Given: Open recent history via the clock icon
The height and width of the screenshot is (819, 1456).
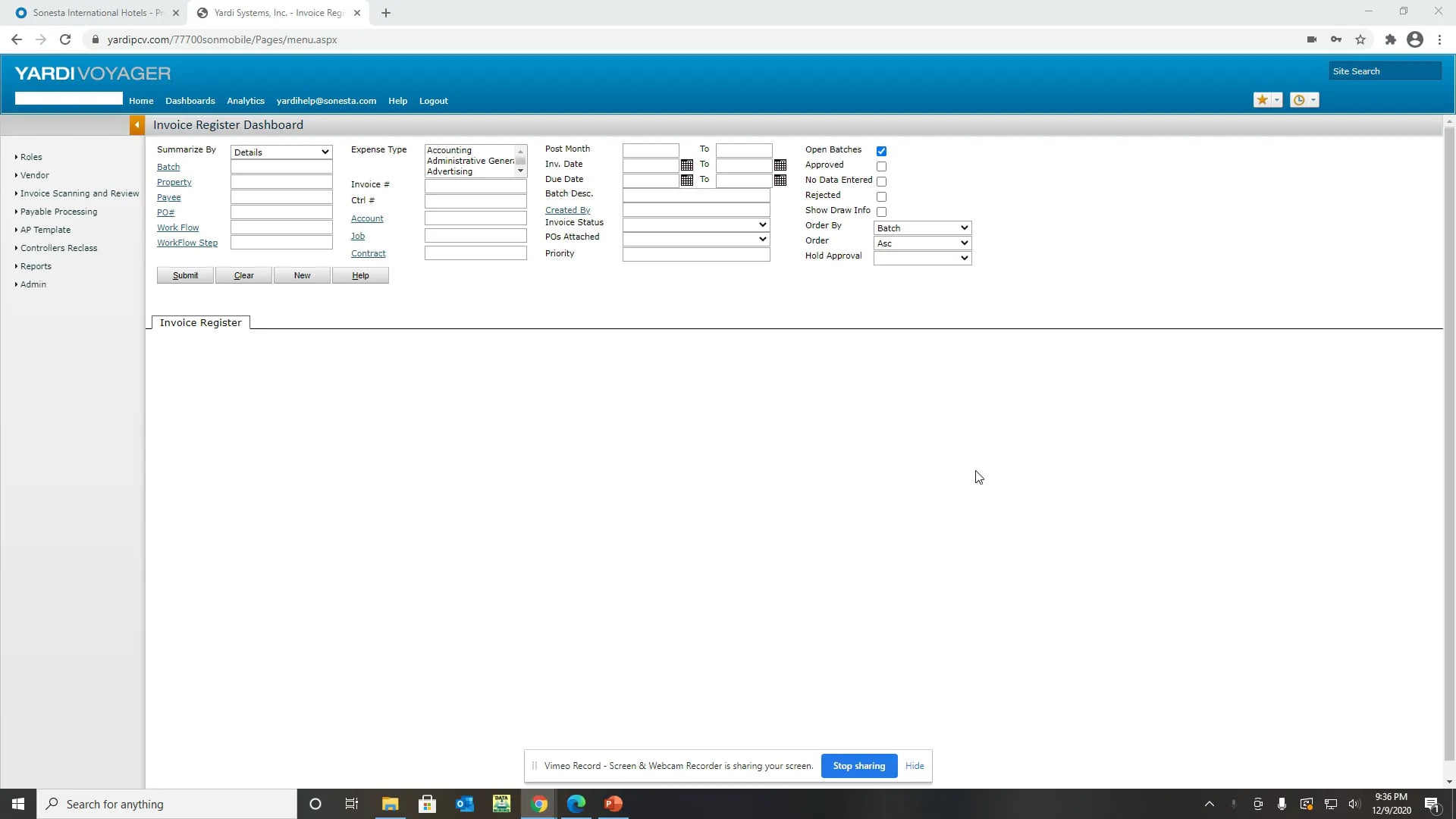Looking at the screenshot, I should pyautogui.click(x=1298, y=99).
